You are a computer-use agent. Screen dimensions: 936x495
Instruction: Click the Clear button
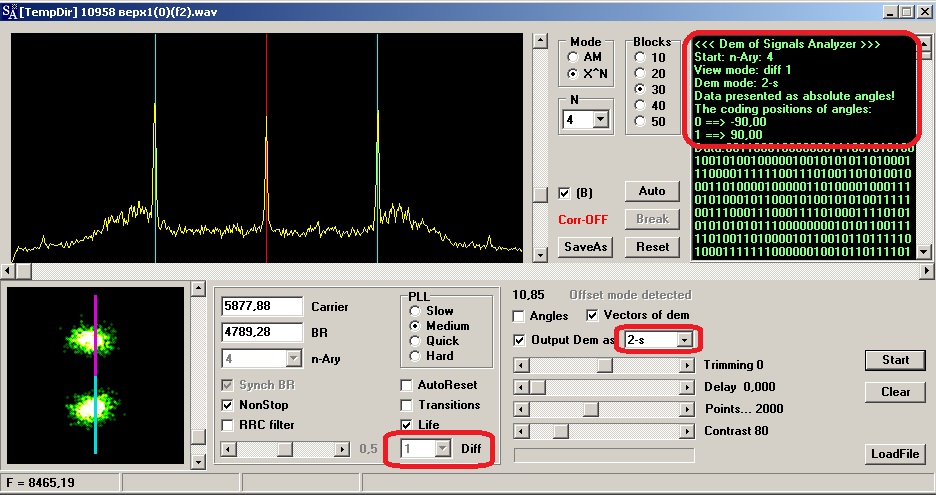click(895, 392)
